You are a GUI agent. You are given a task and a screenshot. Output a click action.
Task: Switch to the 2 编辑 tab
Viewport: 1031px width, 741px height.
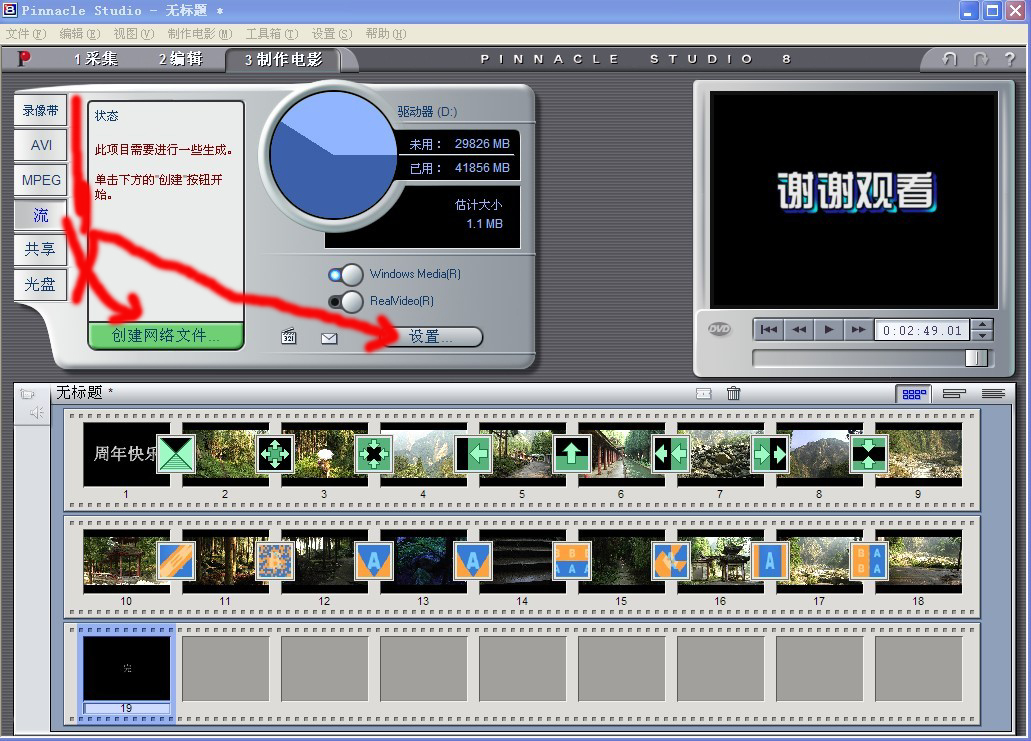click(180, 59)
